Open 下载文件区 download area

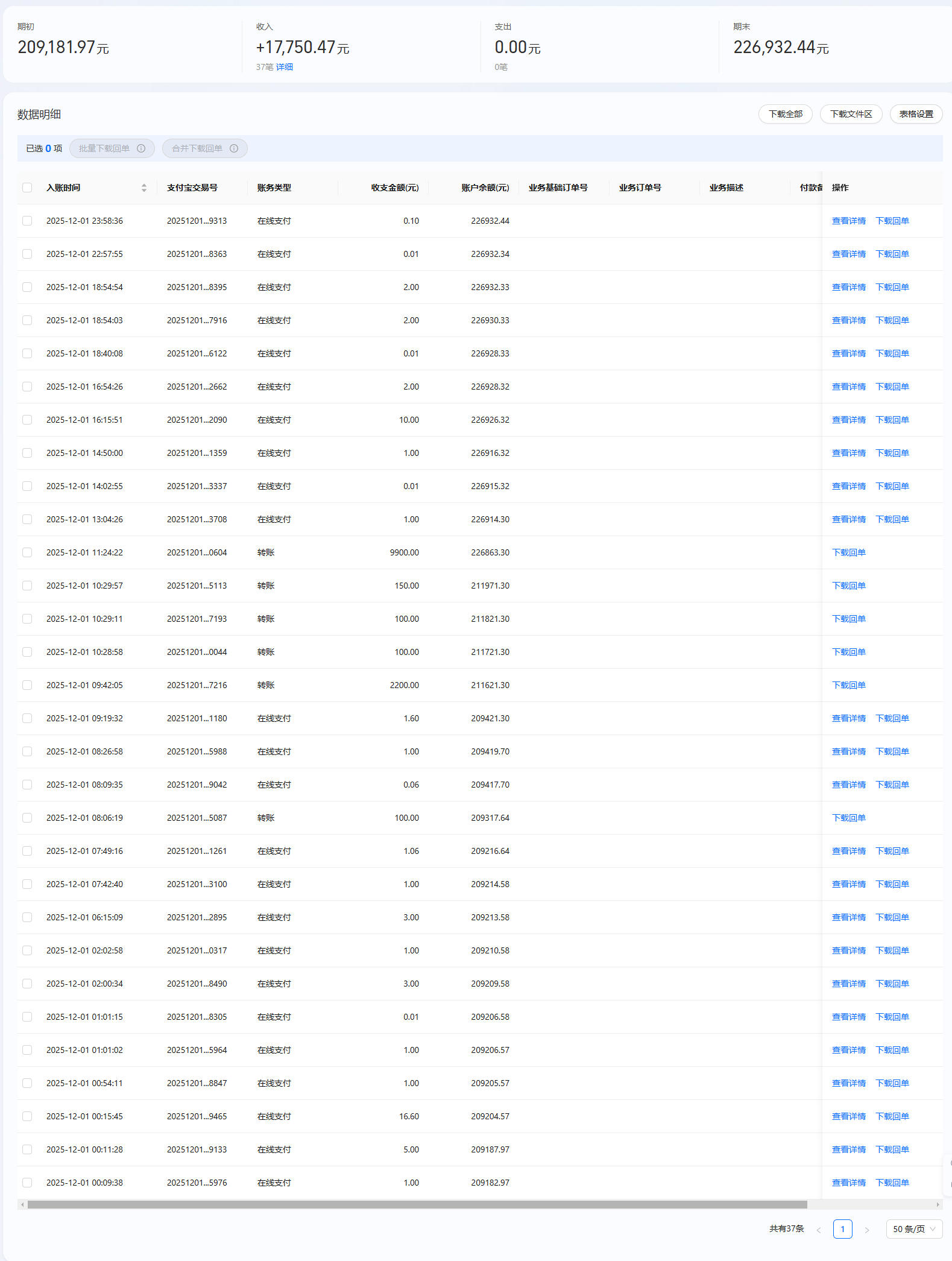(x=851, y=114)
